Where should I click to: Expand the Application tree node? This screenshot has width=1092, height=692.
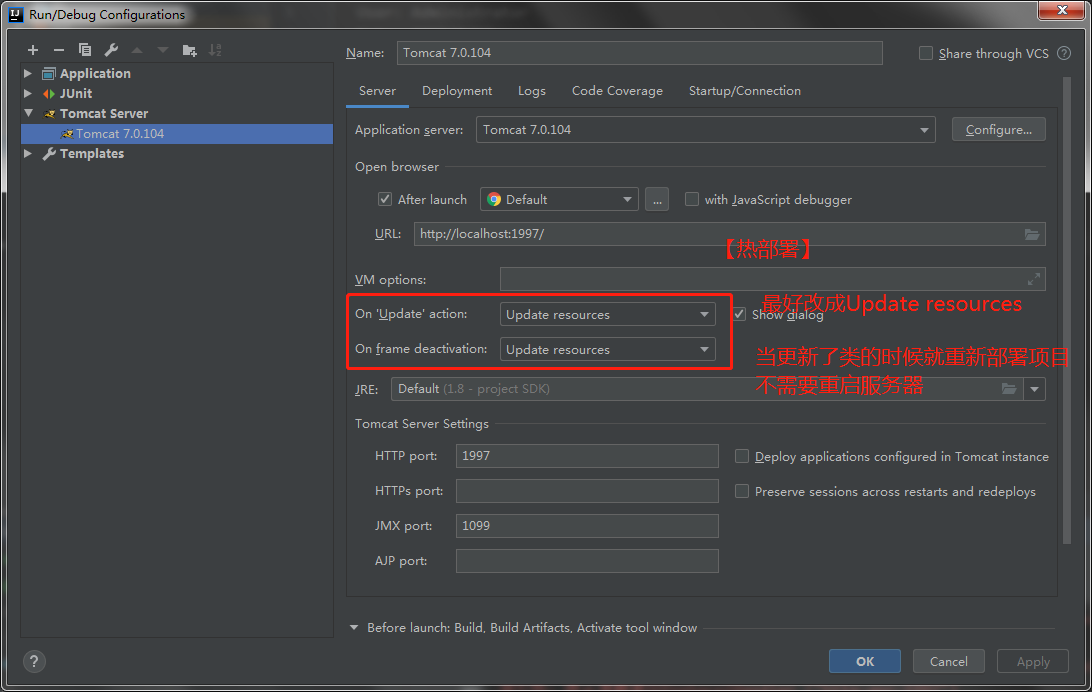(x=28, y=73)
